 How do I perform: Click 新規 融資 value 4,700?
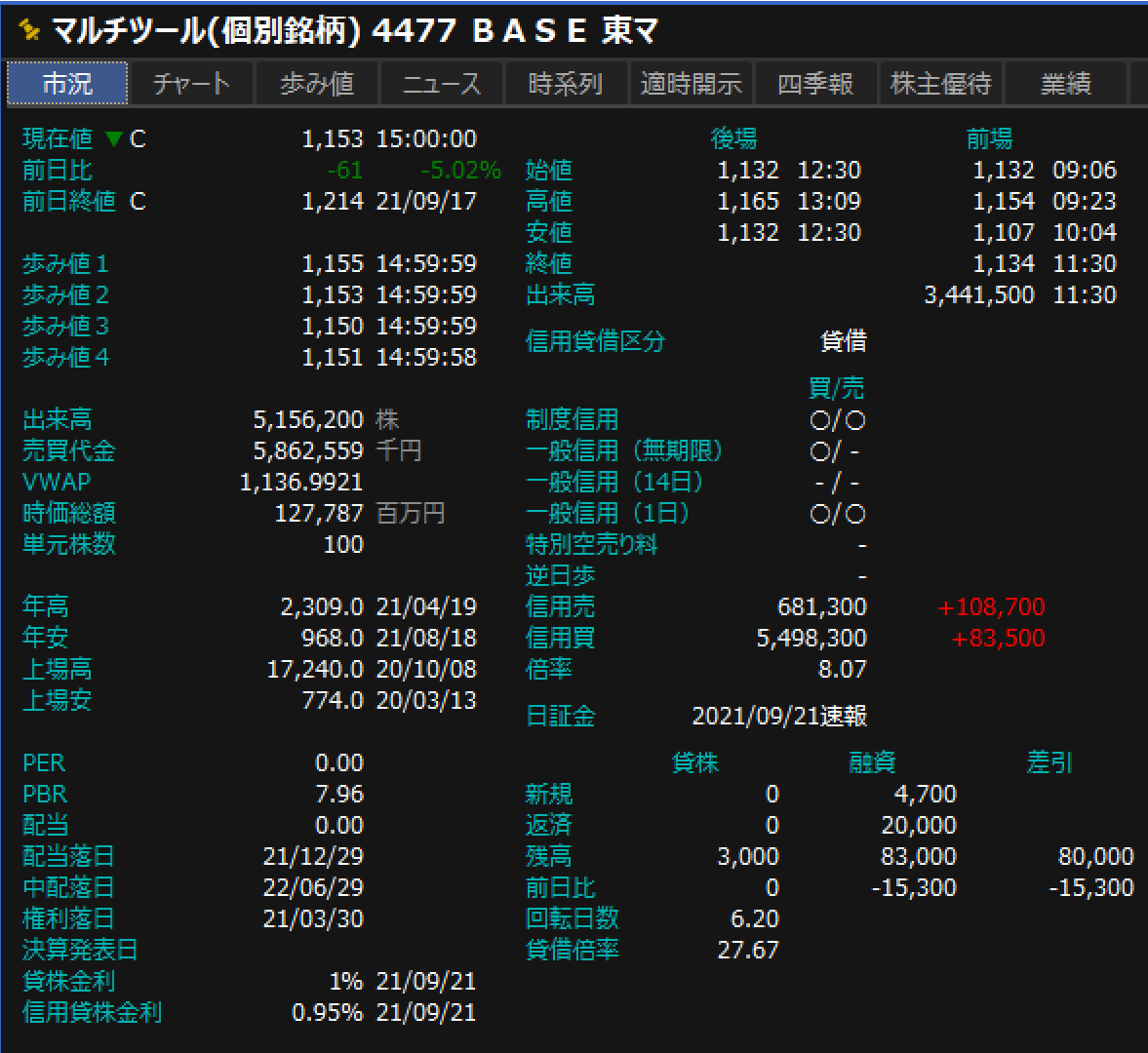(x=925, y=794)
